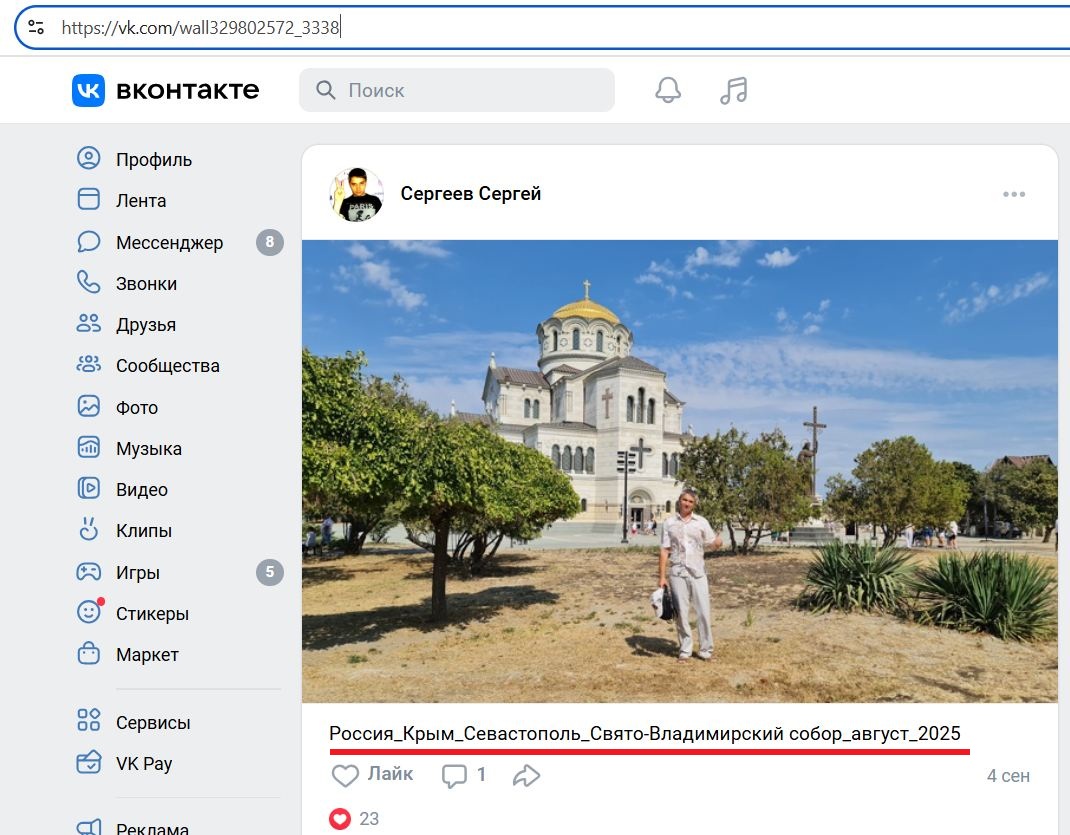Open Профиль in the sidebar

[153, 160]
